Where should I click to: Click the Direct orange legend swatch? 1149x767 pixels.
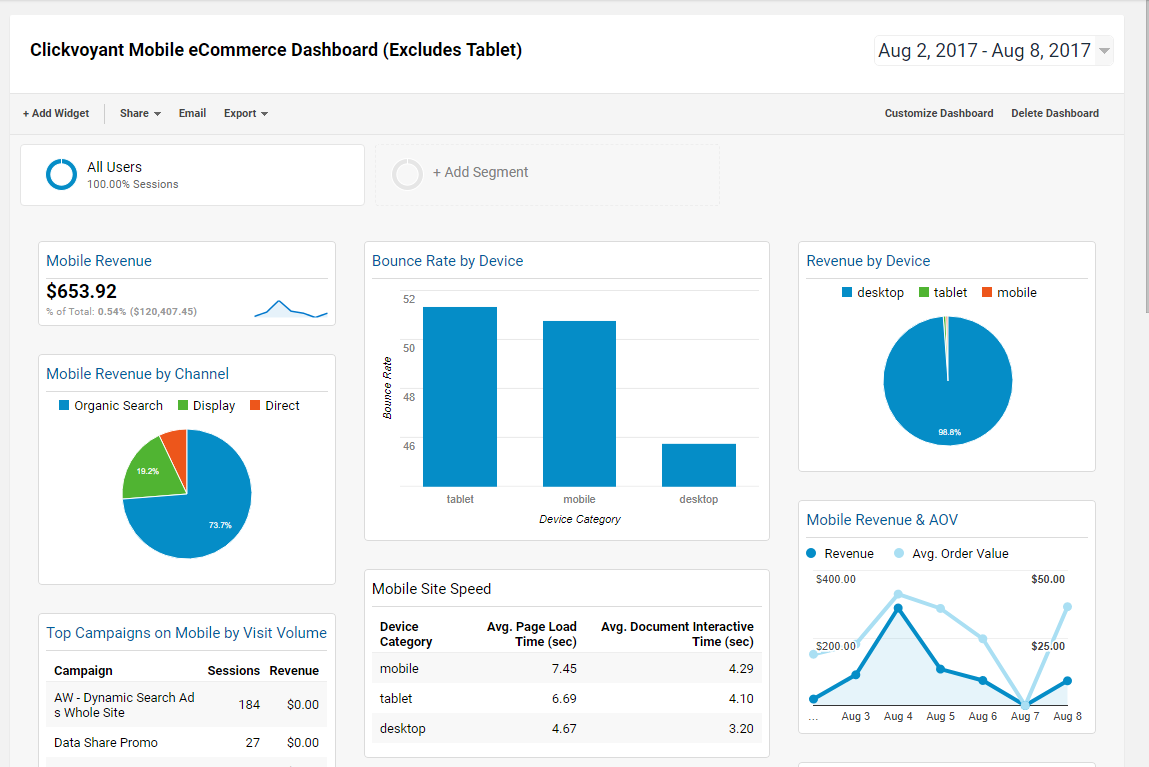click(255, 405)
